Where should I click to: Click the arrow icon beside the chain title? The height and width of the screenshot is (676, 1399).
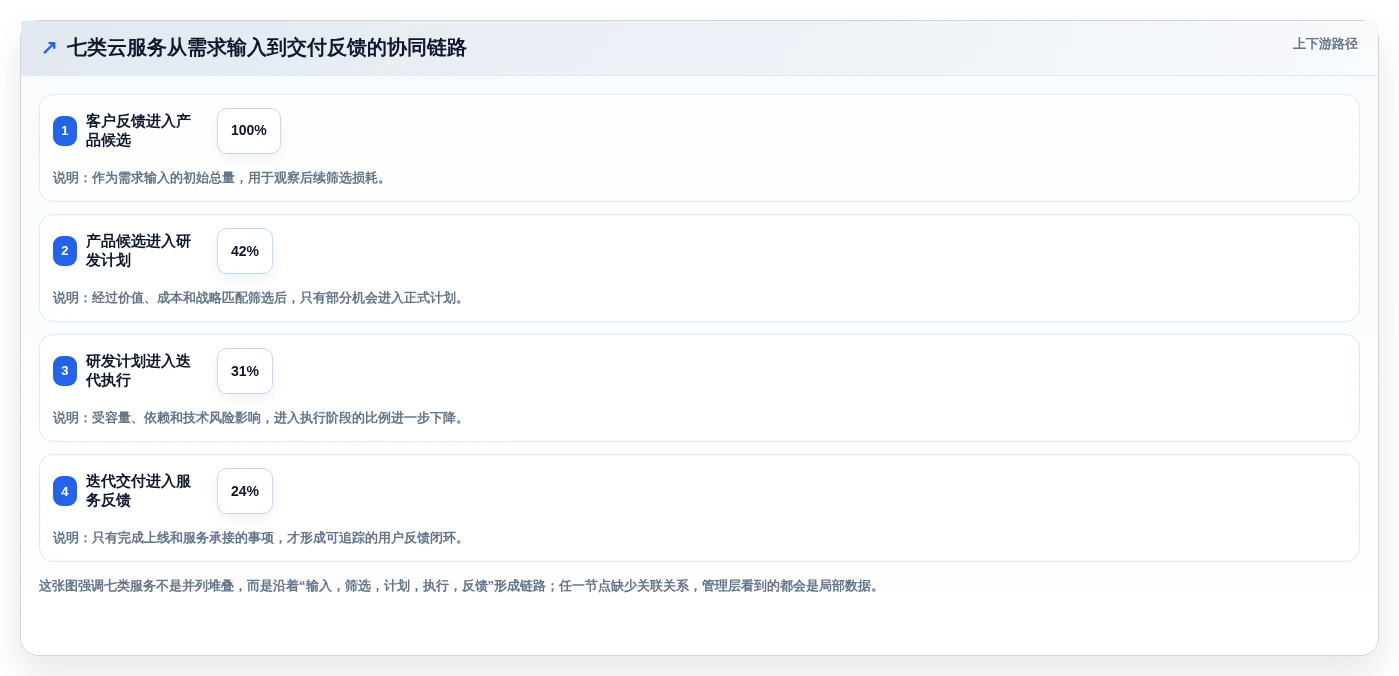point(49,48)
